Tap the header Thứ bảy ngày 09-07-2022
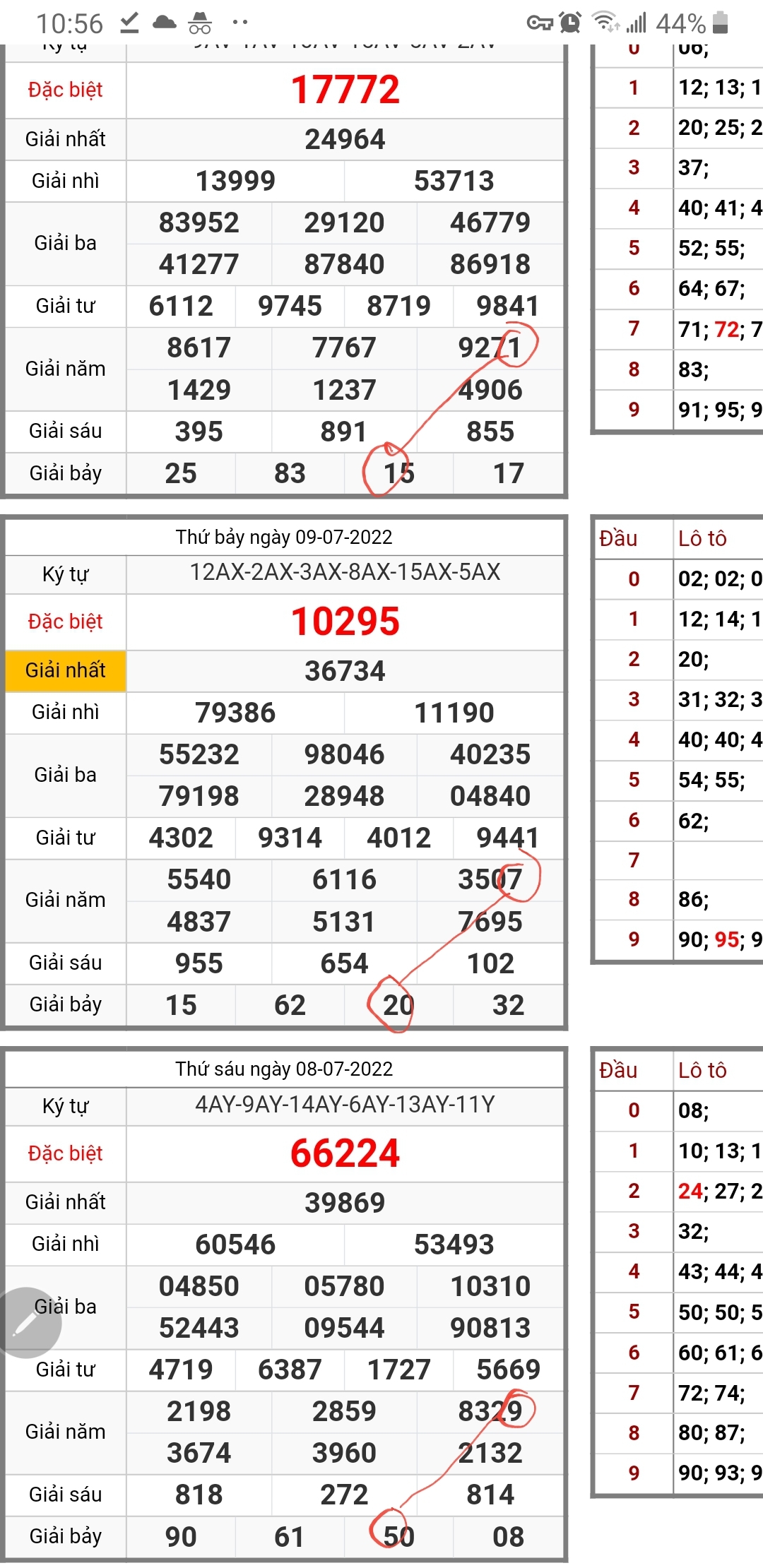Screen dimensions: 763x1568 click(284, 537)
